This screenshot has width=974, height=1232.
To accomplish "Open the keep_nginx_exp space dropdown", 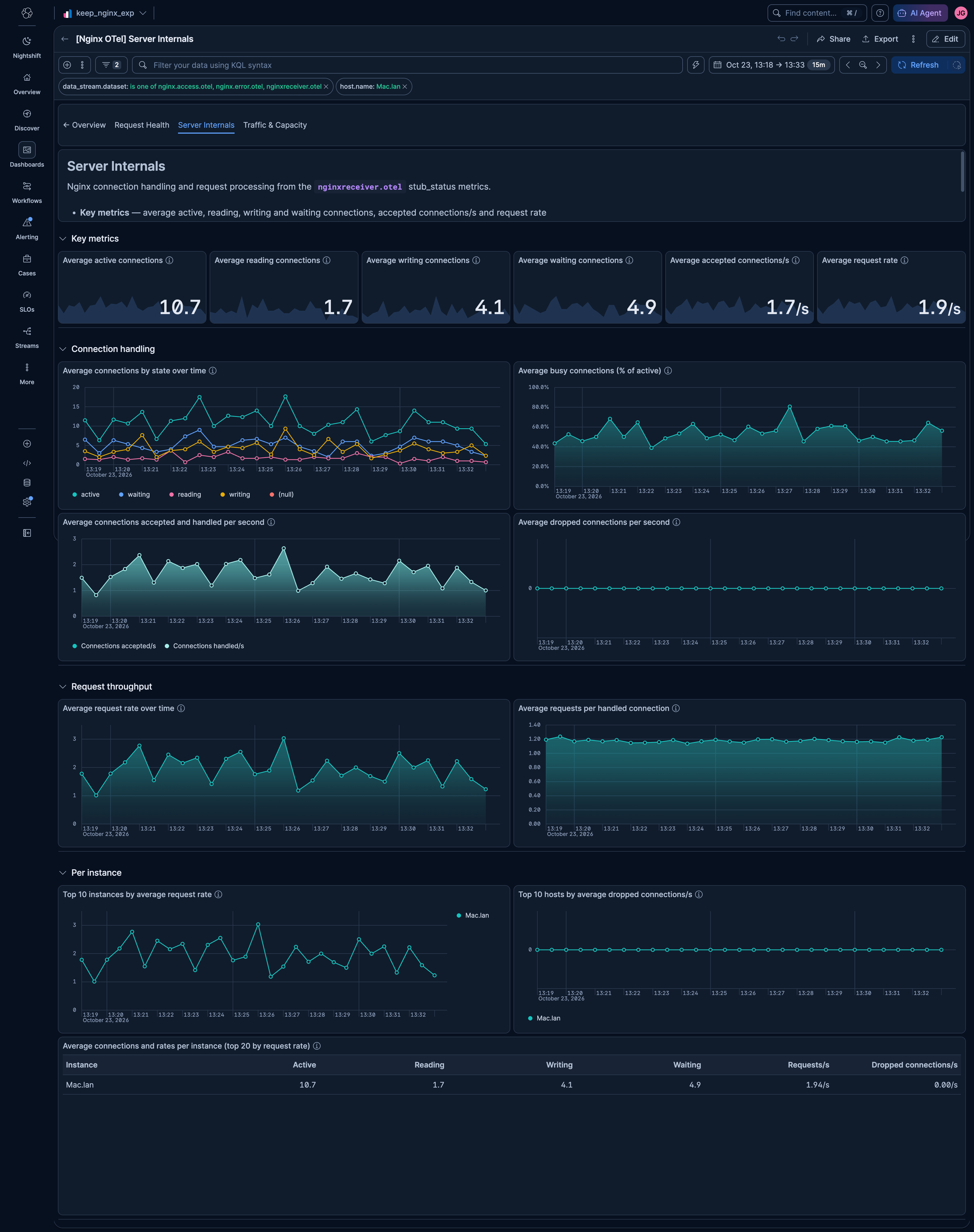I will point(105,13).
